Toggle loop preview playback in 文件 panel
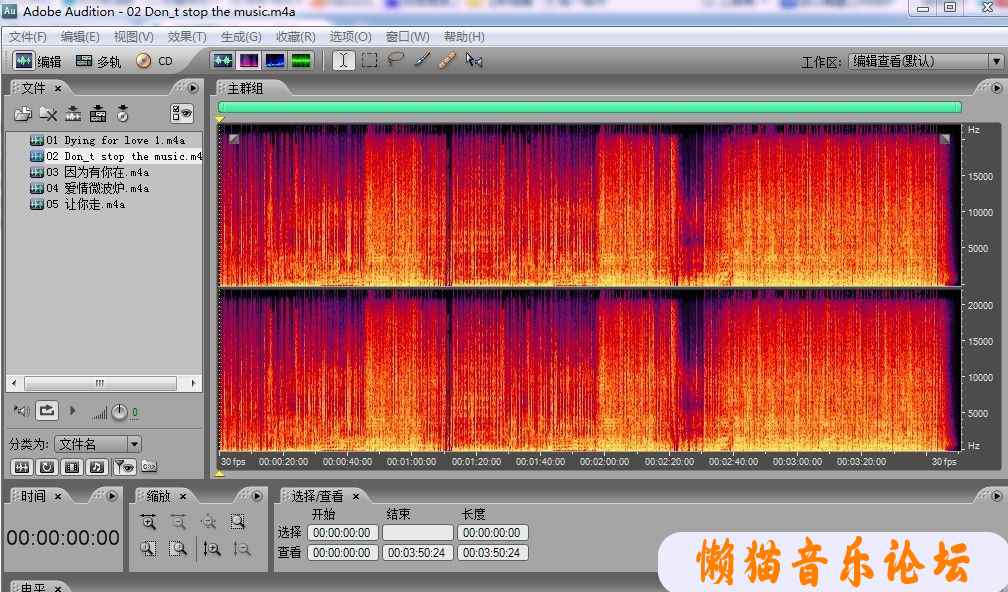 [47, 410]
